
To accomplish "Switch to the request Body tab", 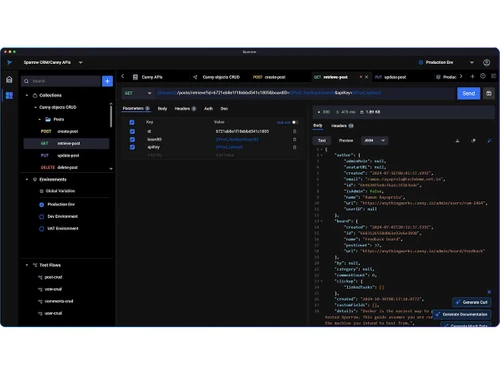I will click(x=162, y=109).
